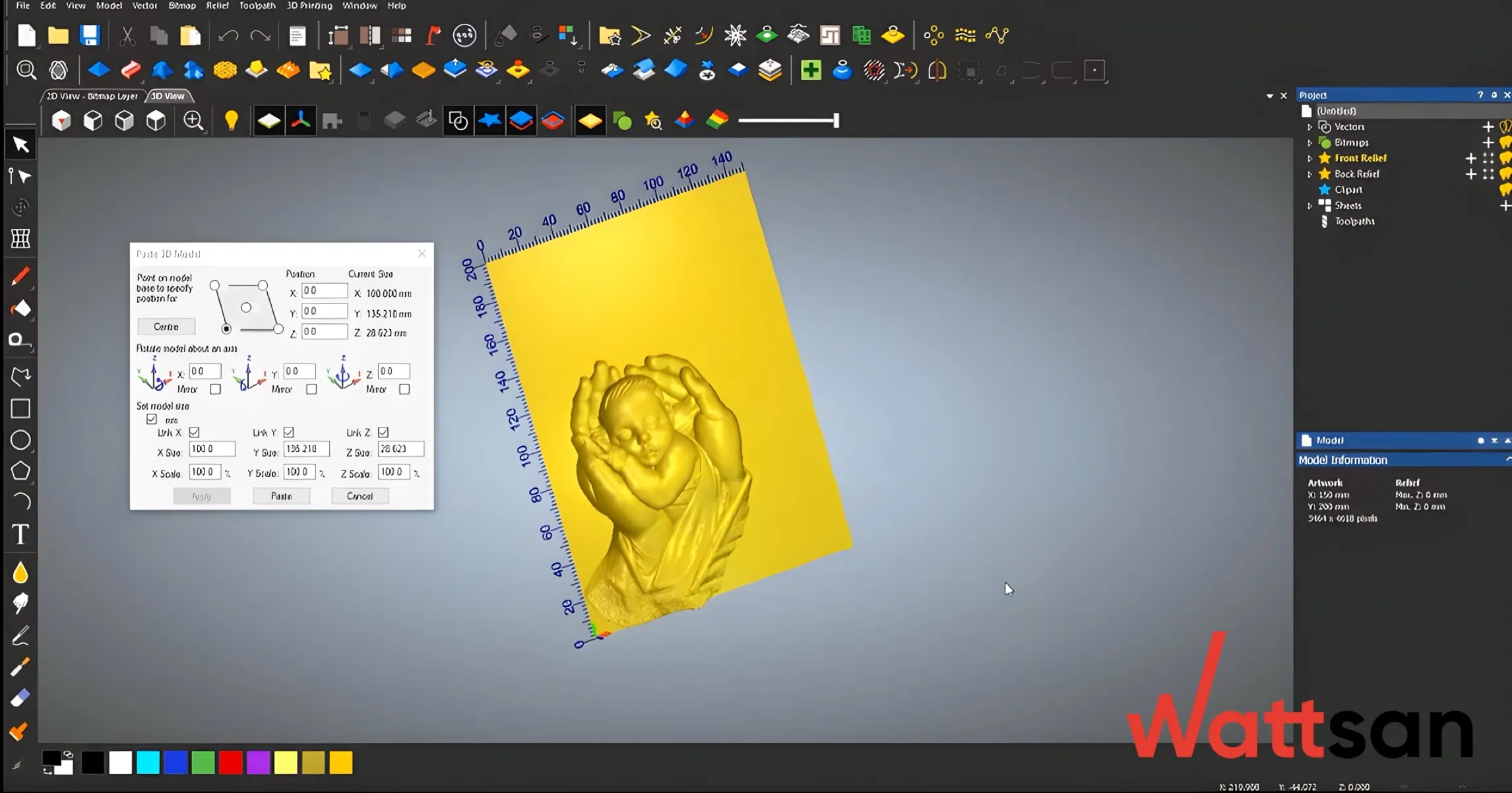
Task: Click the Position X input field
Action: coord(324,291)
